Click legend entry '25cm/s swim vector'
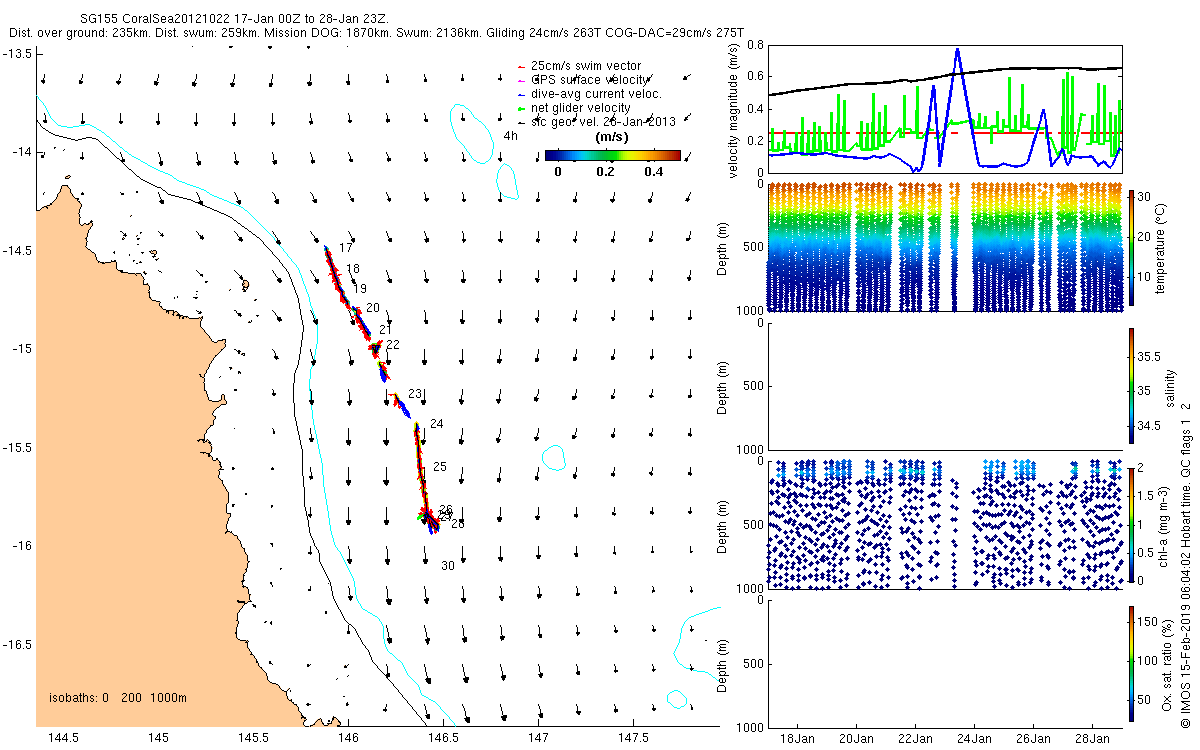This screenshot has height=750, width=1200. [586, 66]
